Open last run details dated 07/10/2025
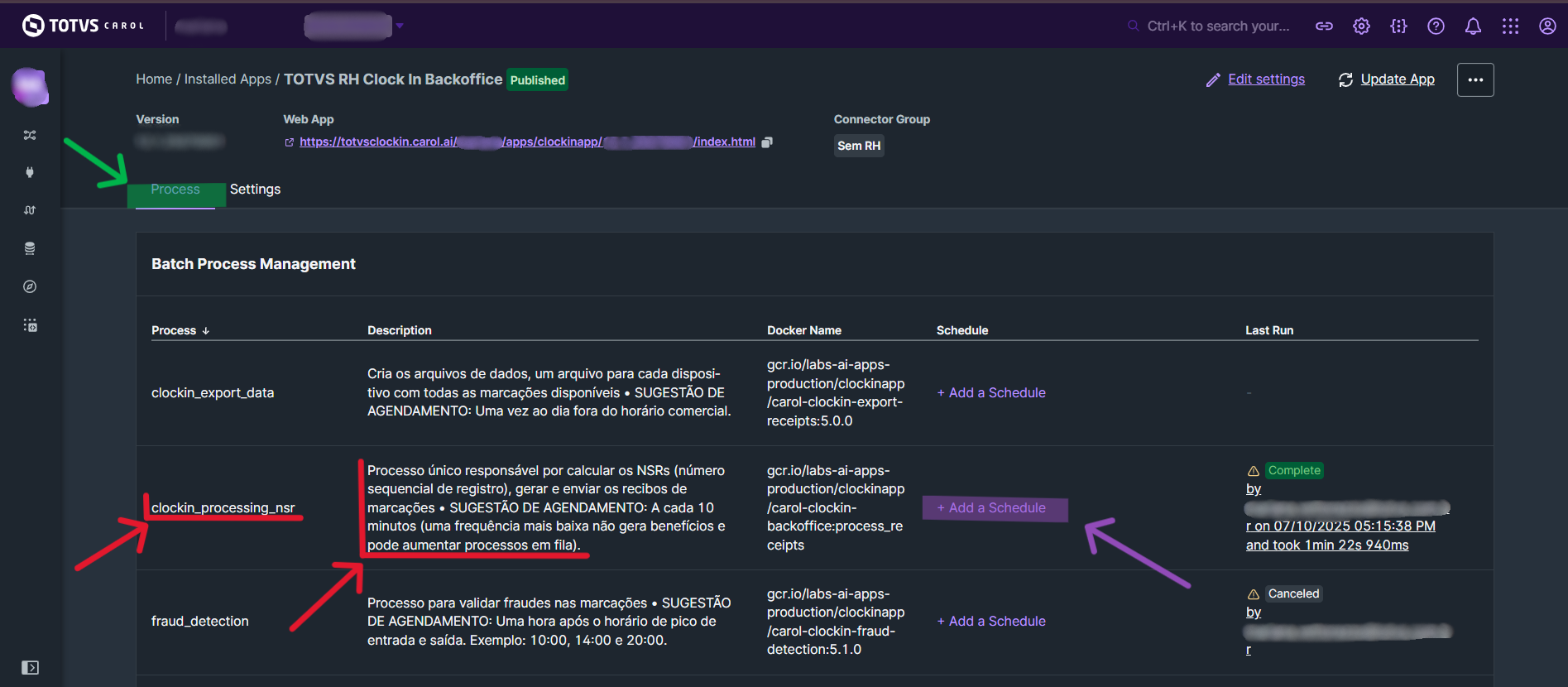 1340,526
